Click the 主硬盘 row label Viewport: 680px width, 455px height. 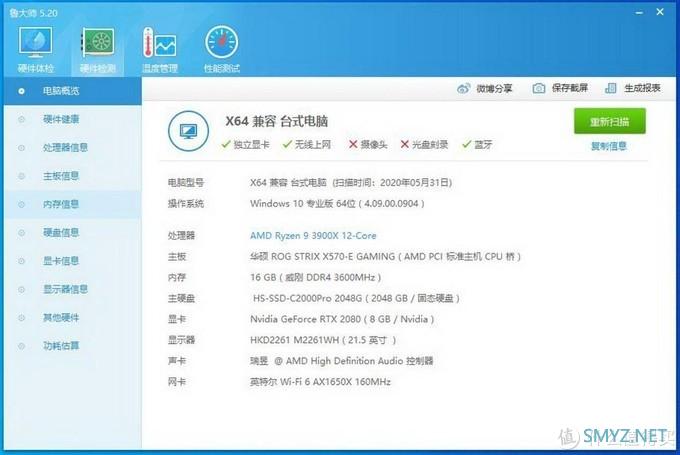181,298
